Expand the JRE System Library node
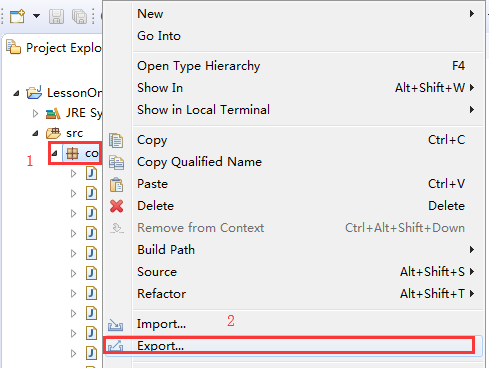489x368 pixels. coord(35,114)
